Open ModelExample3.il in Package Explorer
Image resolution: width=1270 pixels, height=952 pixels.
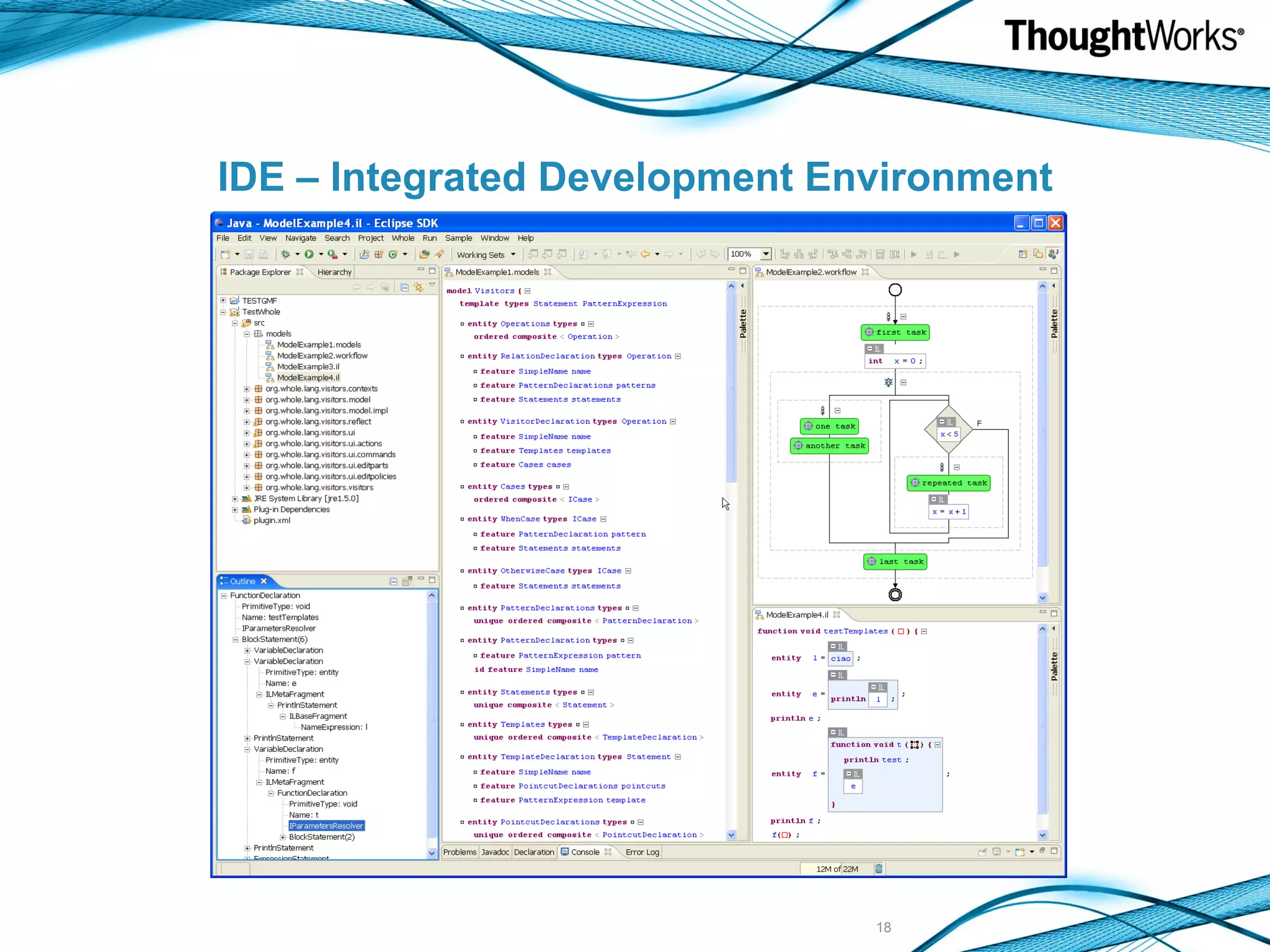click(308, 366)
